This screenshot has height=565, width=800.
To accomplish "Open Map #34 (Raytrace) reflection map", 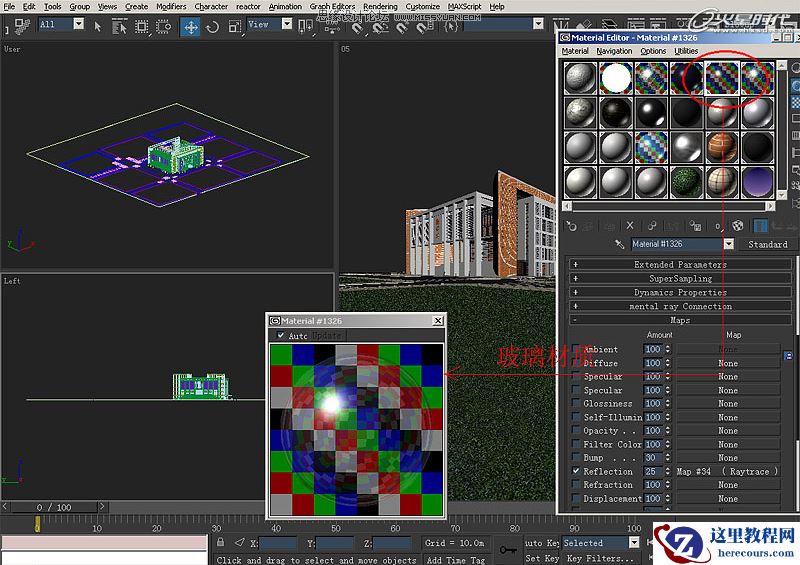I will (x=727, y=471).
